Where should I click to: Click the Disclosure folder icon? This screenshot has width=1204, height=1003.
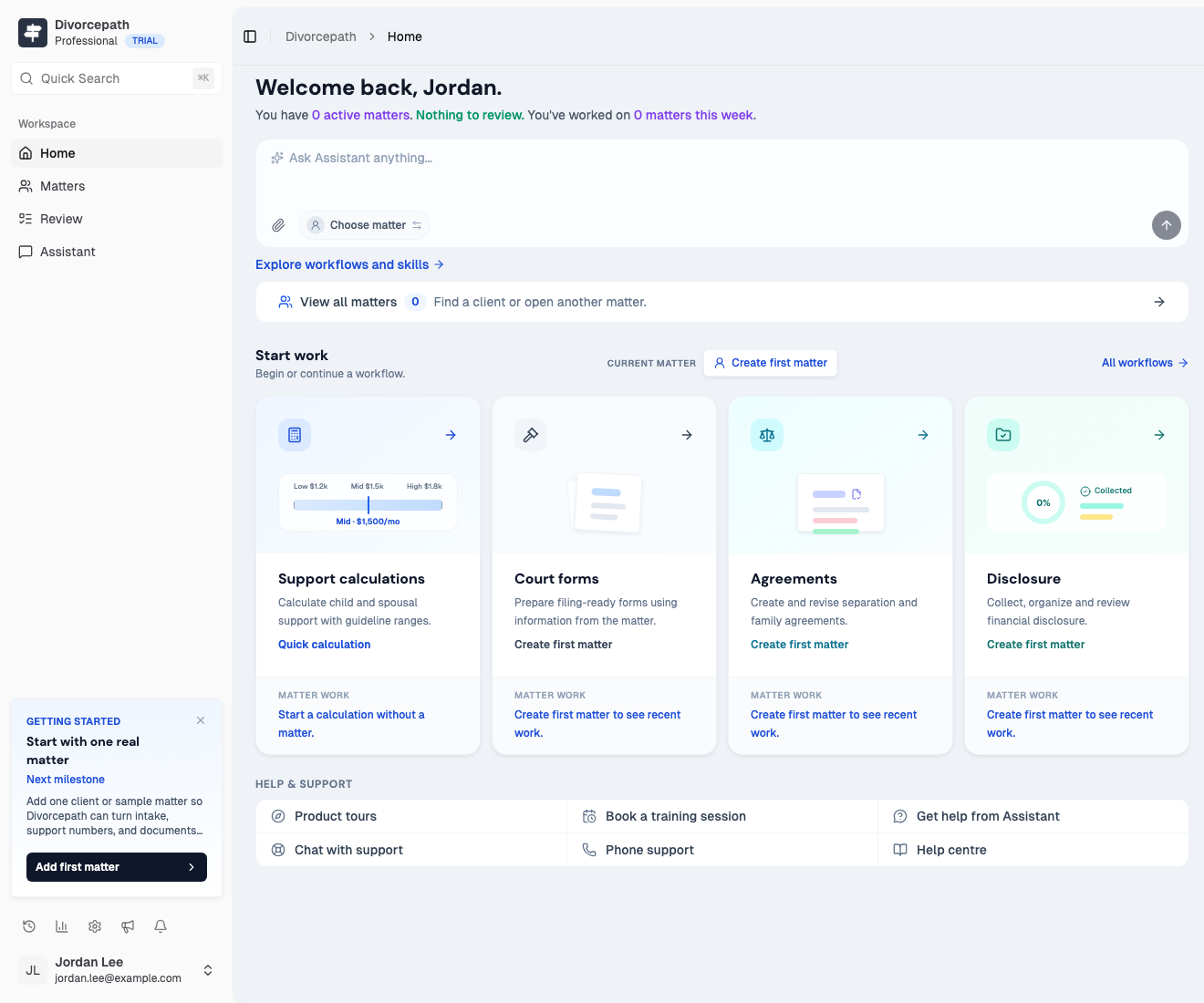coord(1003,435)
